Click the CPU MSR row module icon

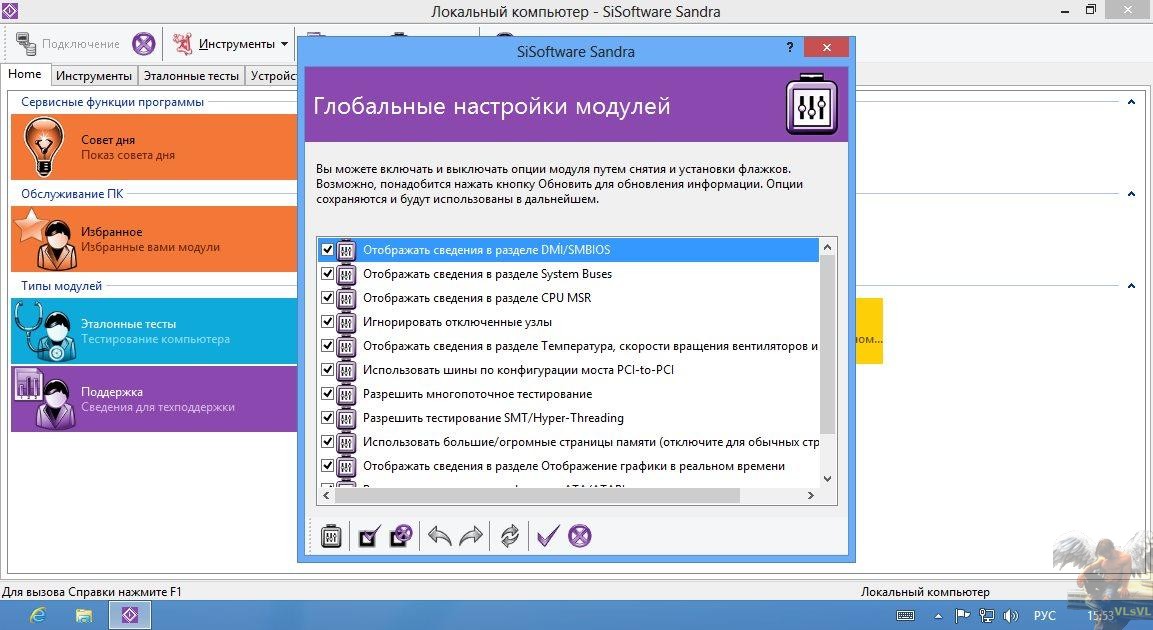coord(346,298)
